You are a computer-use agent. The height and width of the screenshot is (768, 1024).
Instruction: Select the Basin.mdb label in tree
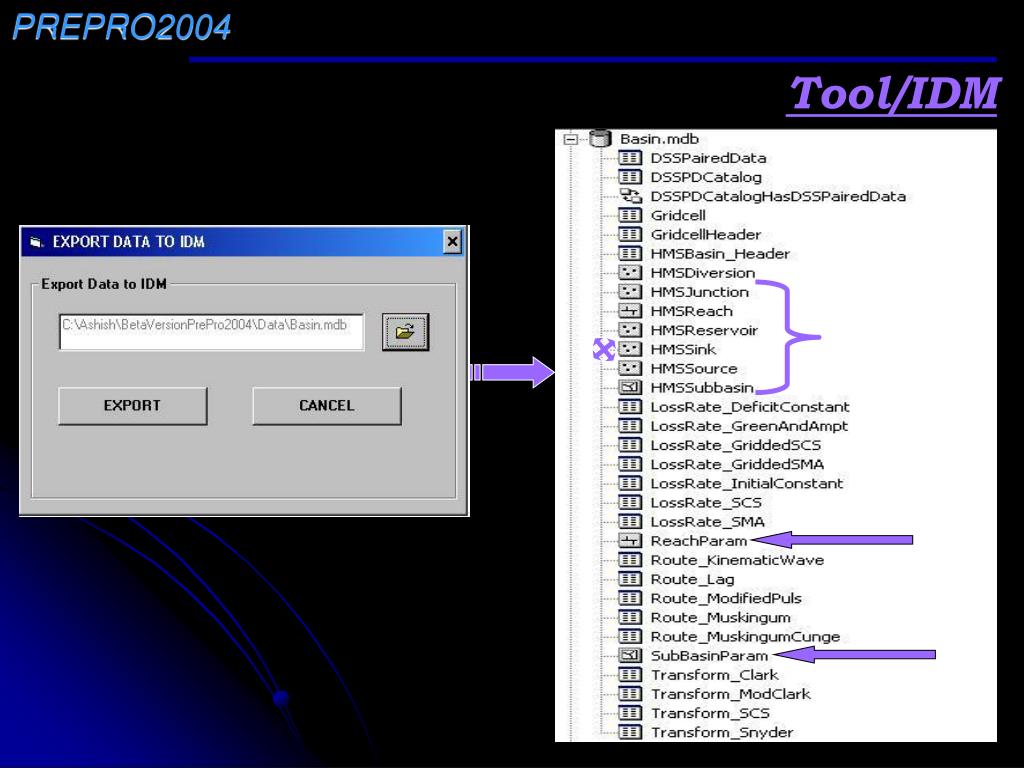coord(659,139)
